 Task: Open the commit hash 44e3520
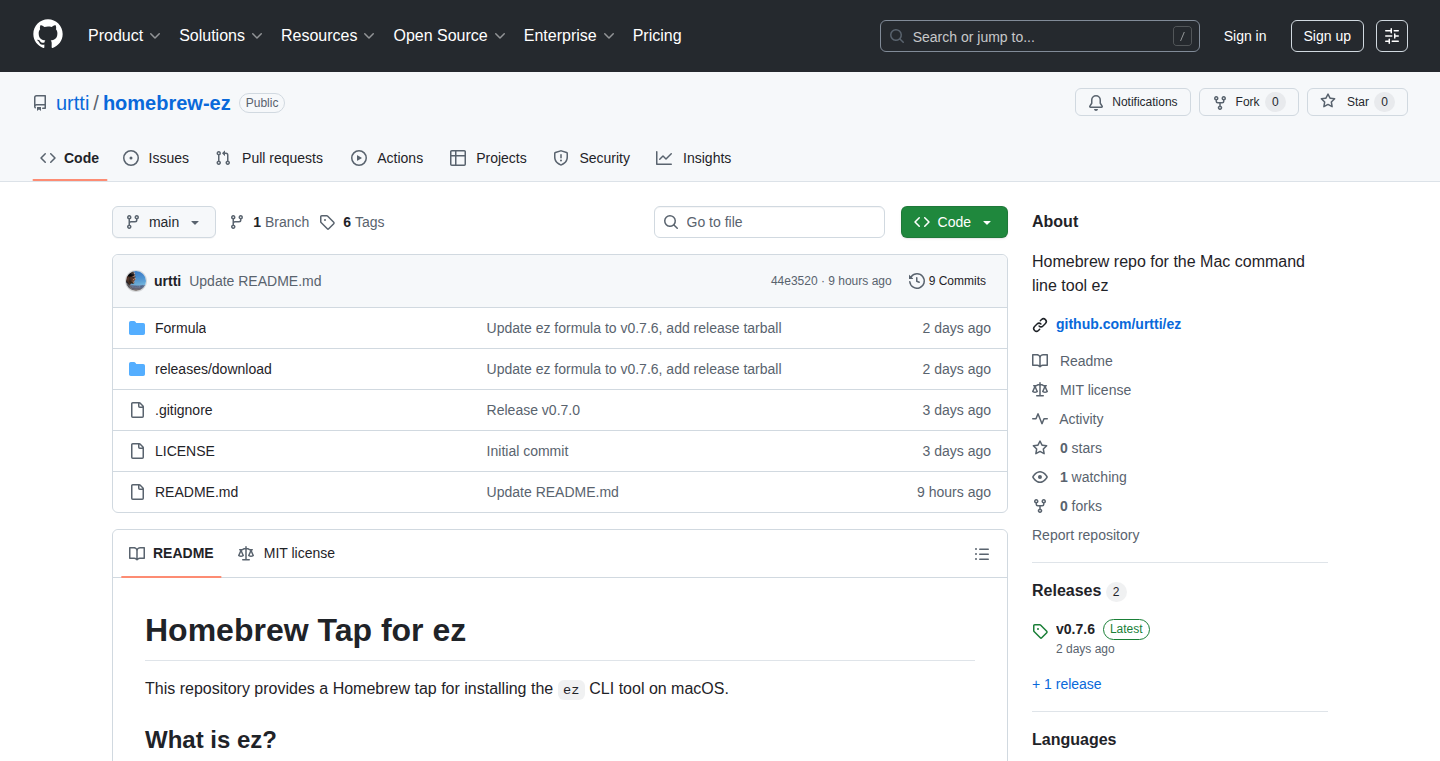pos(794,281)
